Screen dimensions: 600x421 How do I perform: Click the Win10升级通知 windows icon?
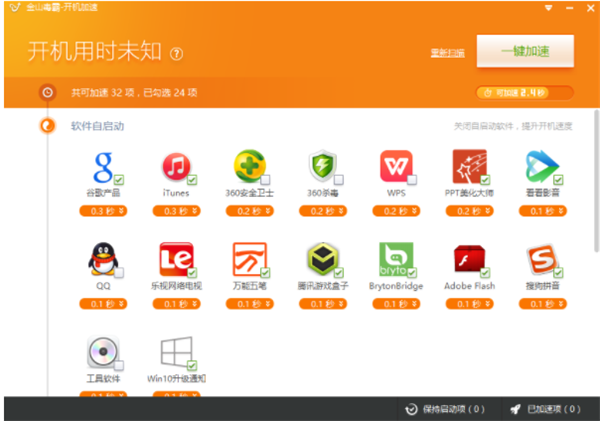click(176, 352)
